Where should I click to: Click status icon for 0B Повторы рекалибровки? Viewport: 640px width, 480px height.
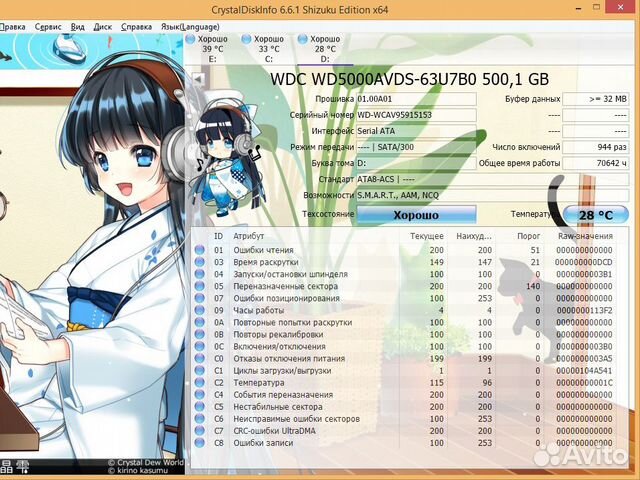pos(200,334)
